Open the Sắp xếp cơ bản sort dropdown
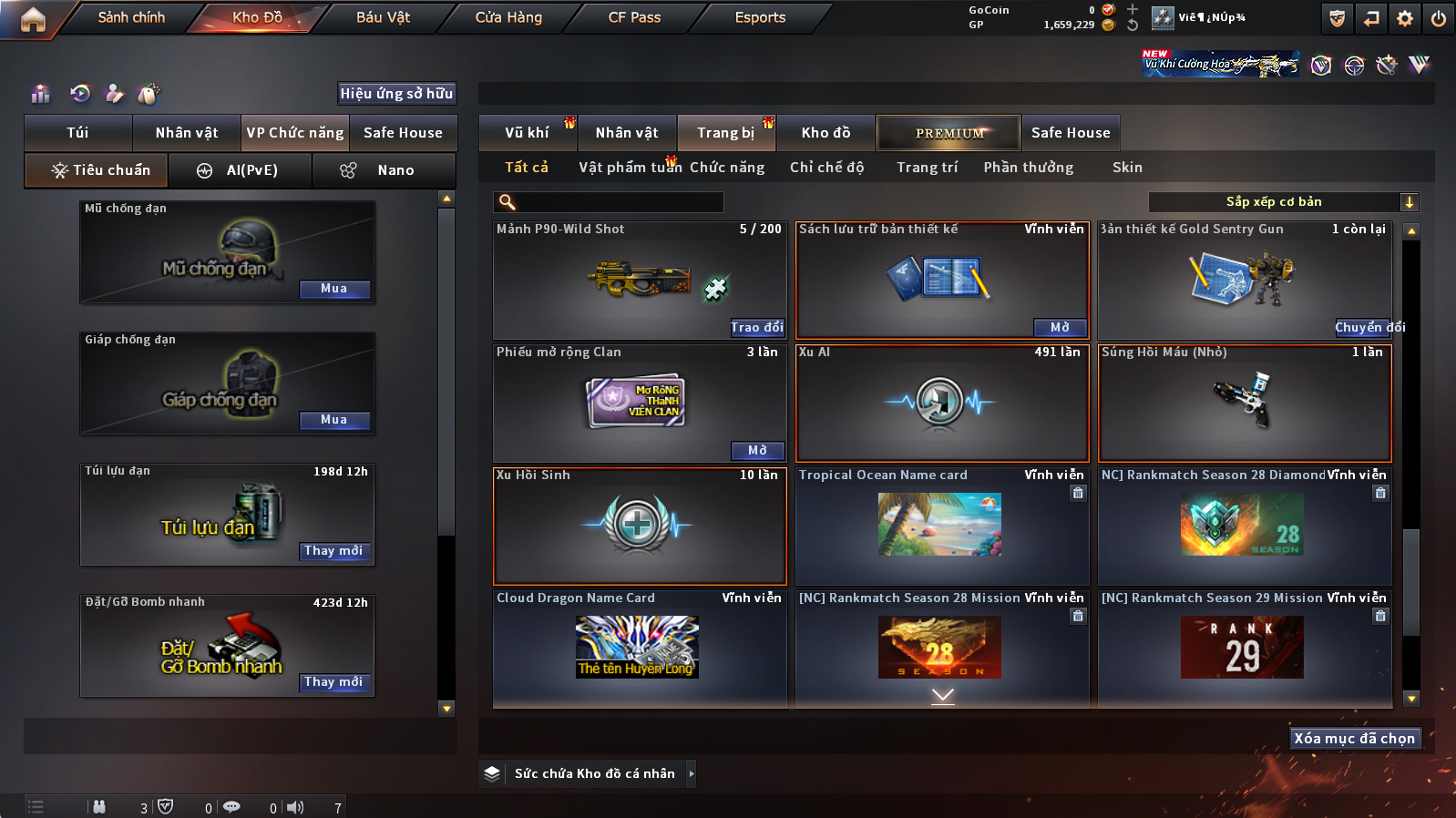Viewport: 1456px width, 818px height. point(1283,202)
